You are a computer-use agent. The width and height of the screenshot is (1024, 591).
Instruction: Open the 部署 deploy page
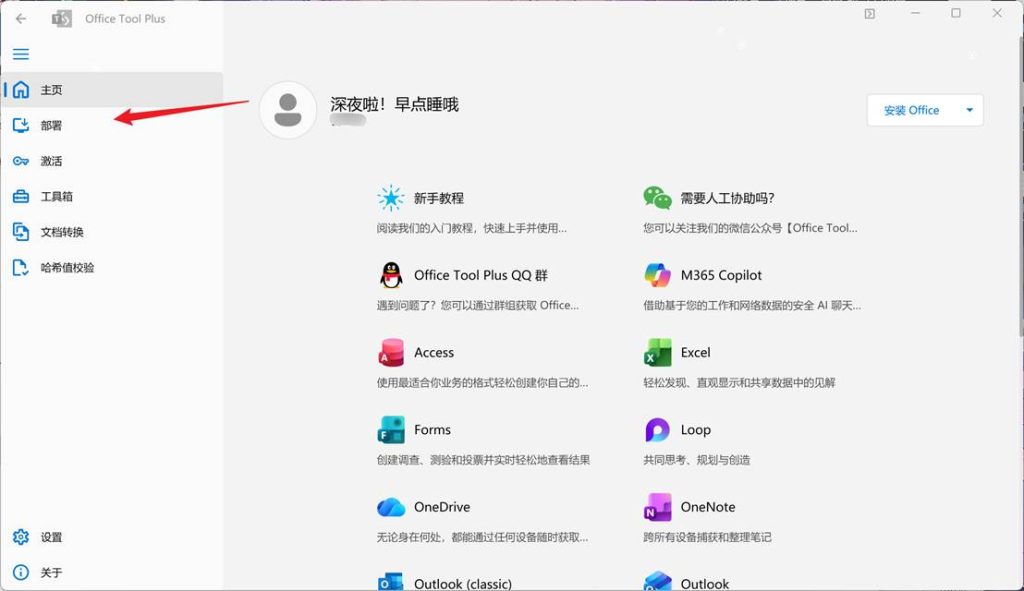(x=51, y=125)
